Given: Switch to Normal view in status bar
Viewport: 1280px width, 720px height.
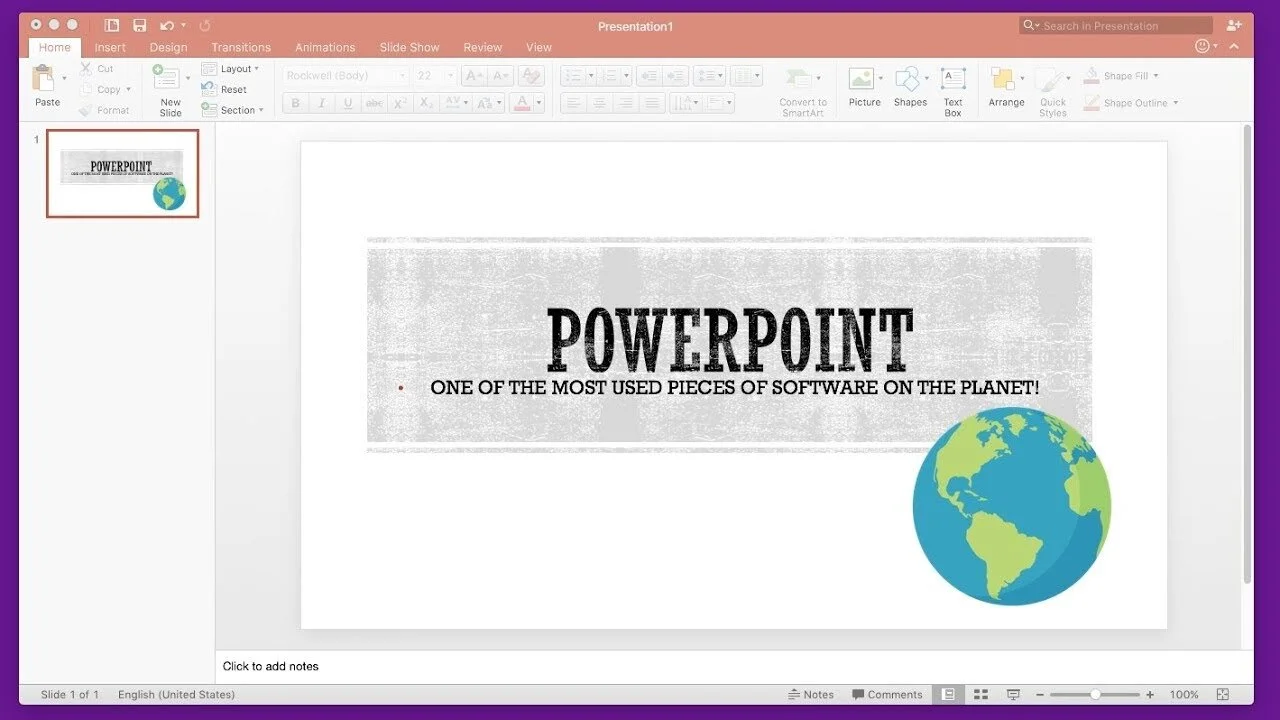Looking at the screenshot, I should (x=948, y=694).
